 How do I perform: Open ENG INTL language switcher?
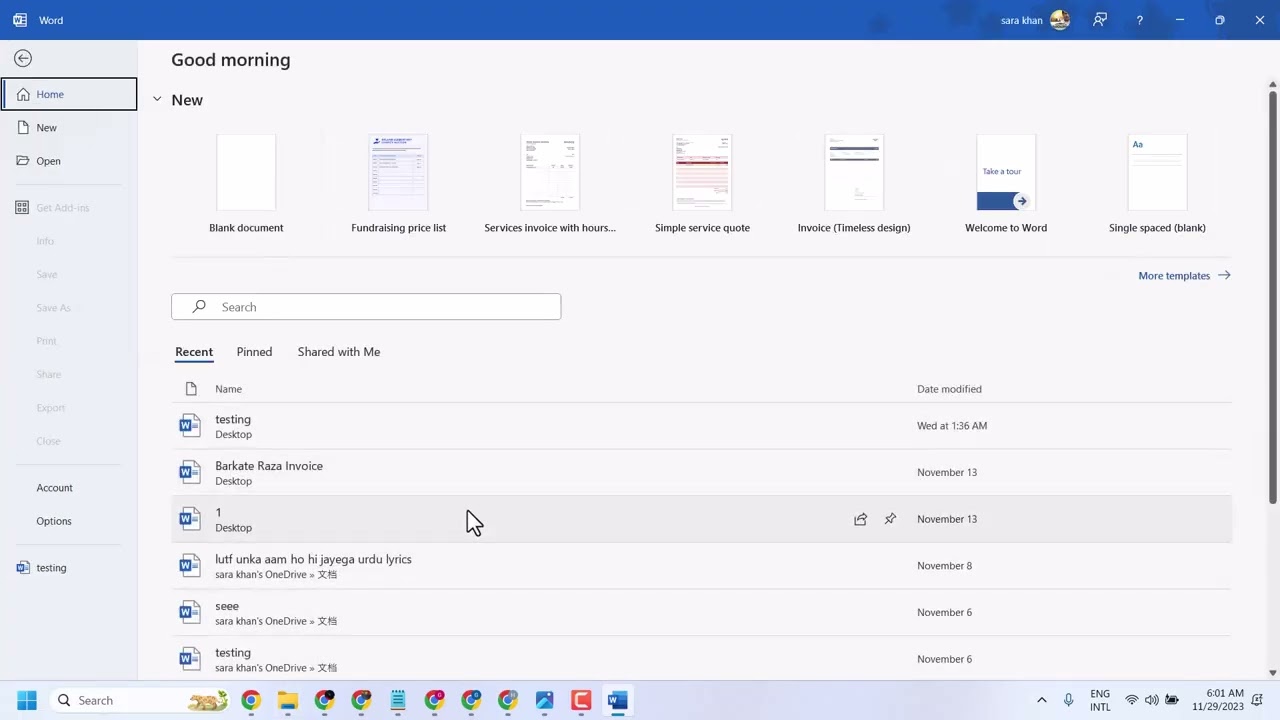pos(1100,700)
